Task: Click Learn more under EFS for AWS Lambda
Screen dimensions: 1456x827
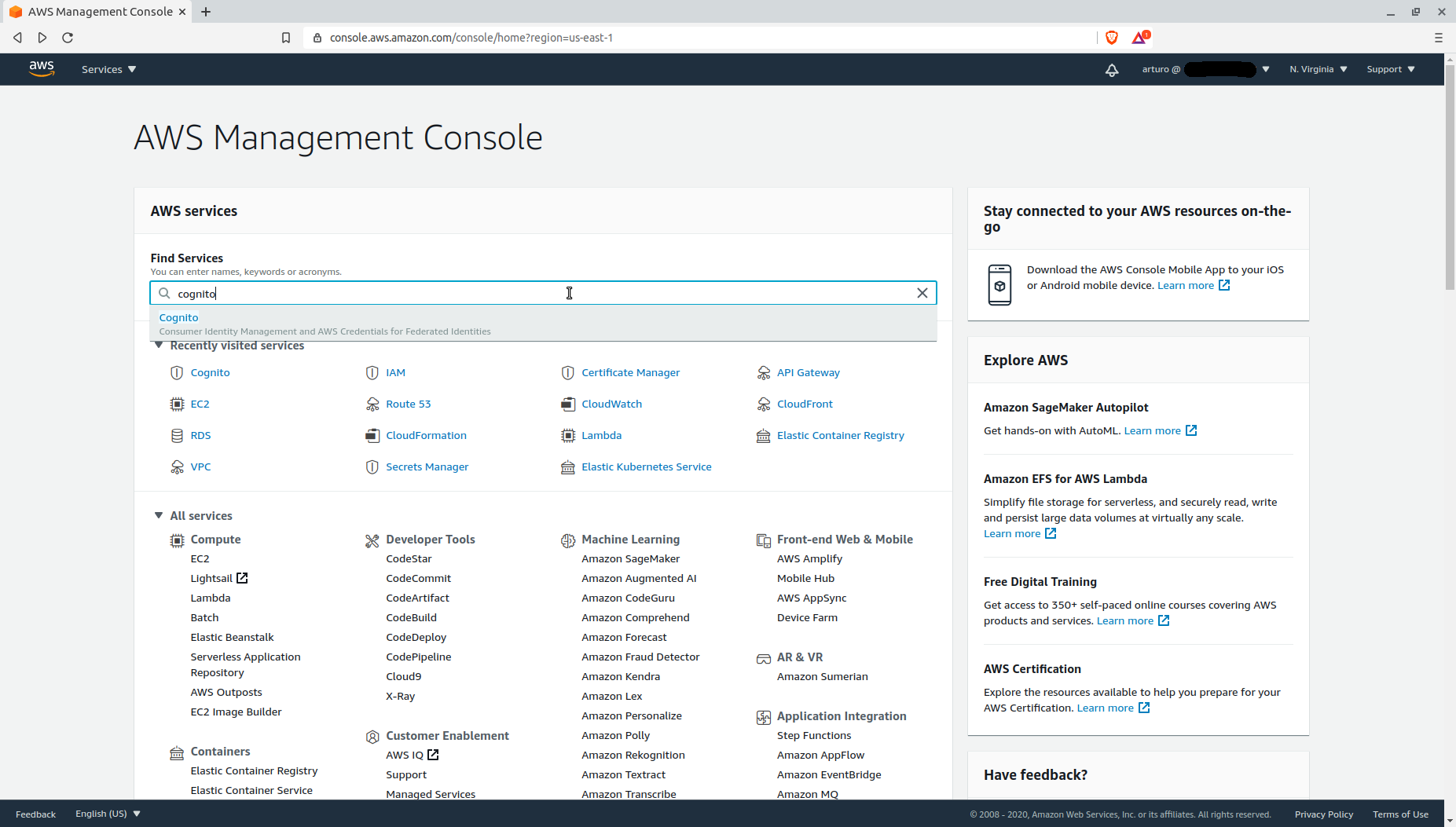Action: point(1020,533)
